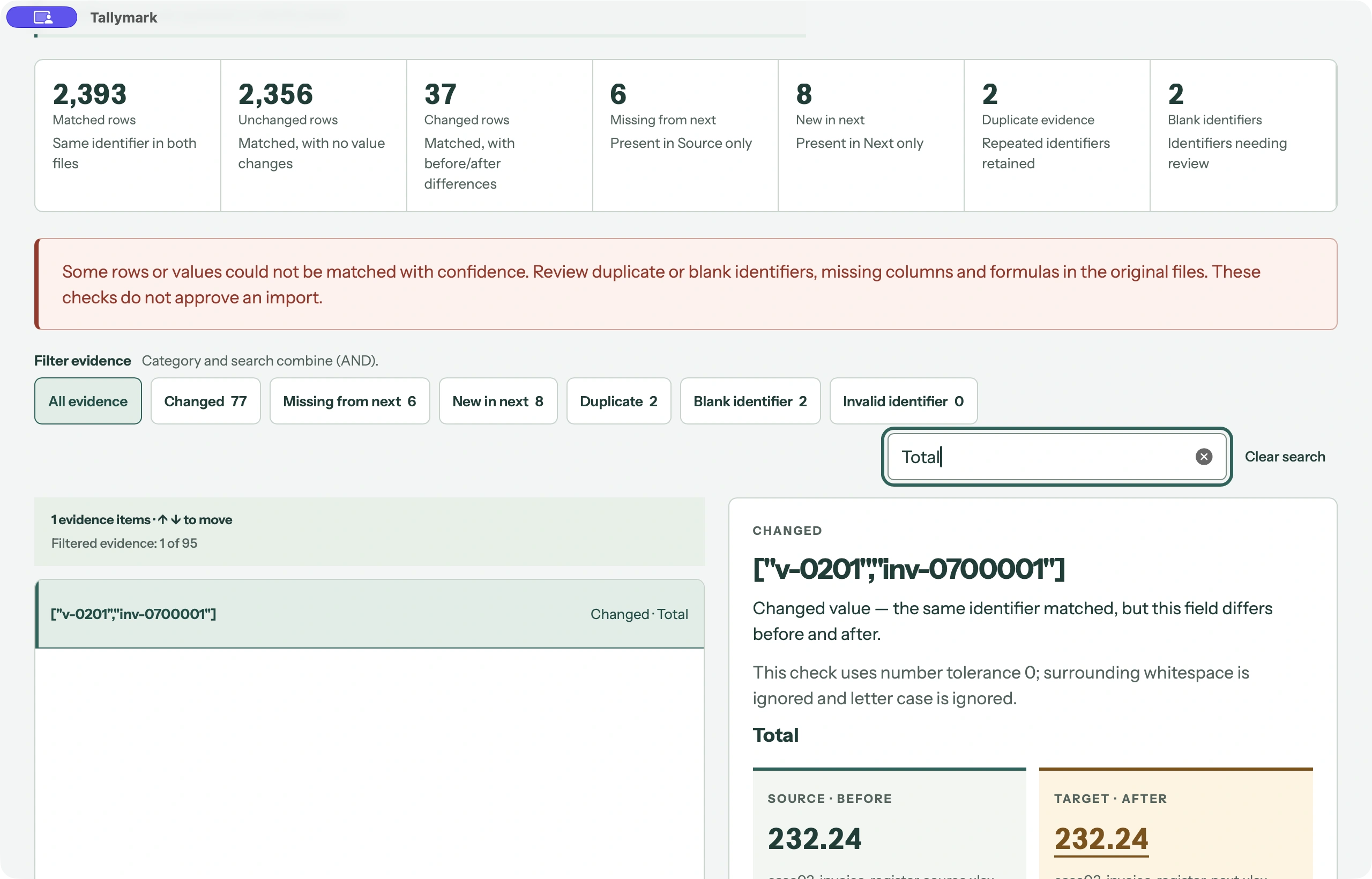Click the TARGET · AFTER label
Viewport: 1372px width, 879px height.
pyautogui.click(x=1110, y=799)
